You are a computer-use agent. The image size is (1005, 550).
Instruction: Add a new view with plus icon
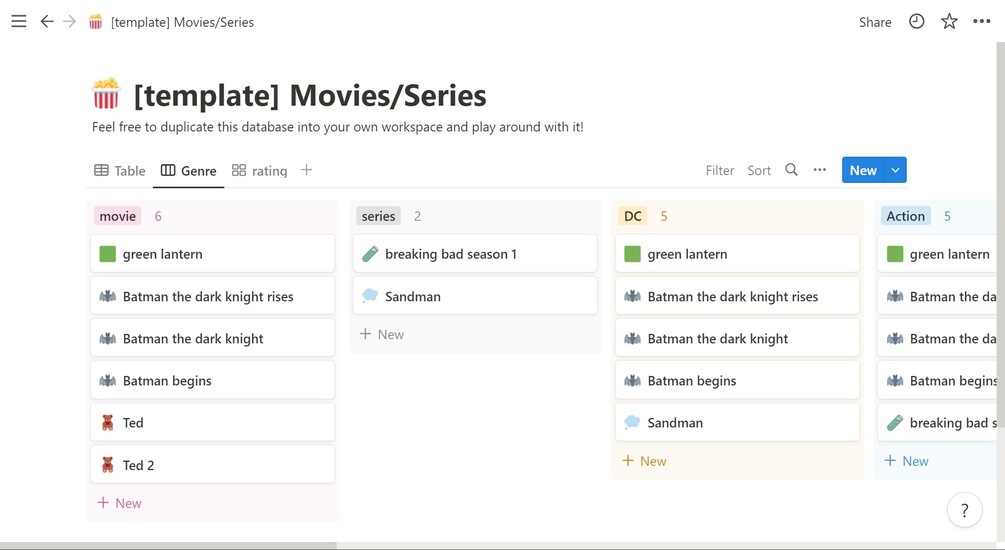307,170
